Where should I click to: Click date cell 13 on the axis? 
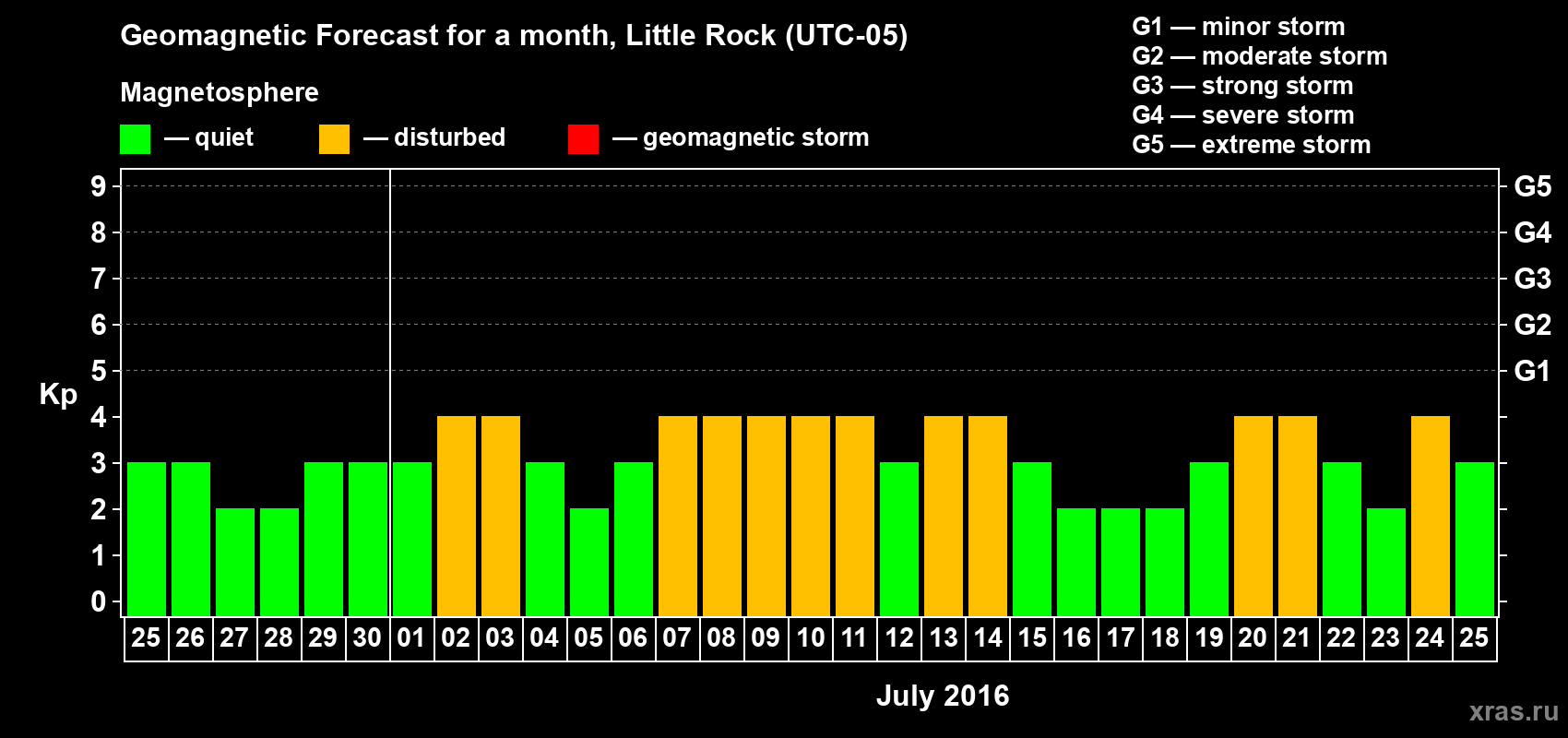[944, 638]
